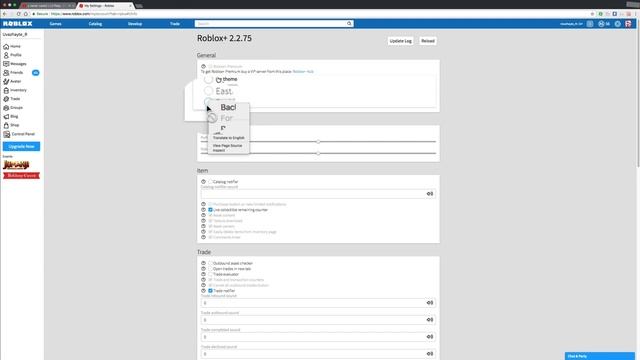The image size is (640, 360).
Task: Click the info icon beside Catalog notifier
Action: tap(203, 182)
